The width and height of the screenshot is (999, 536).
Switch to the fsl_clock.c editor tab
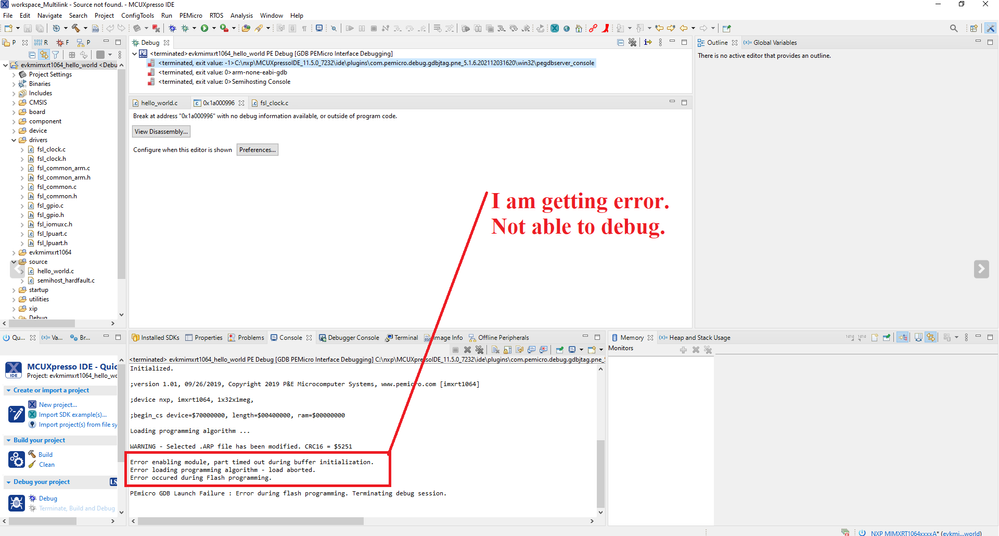tap(270, 103)
